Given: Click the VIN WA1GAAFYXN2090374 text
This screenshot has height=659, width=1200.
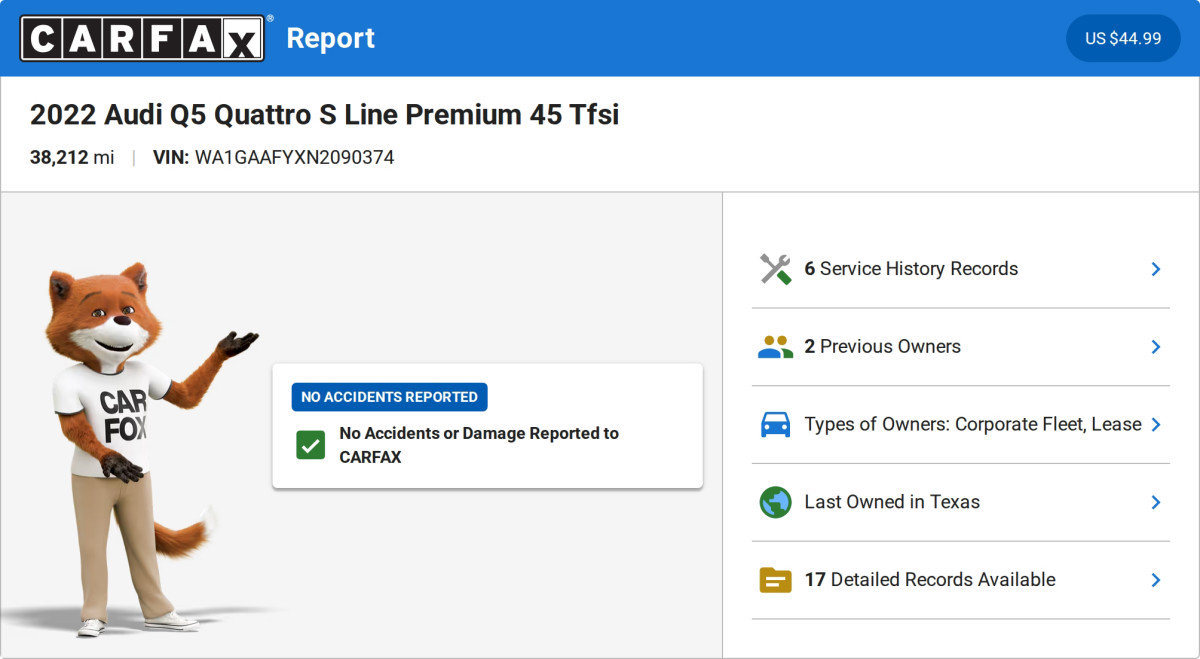Looking at the screenshot, I should [x=273, y=158].
